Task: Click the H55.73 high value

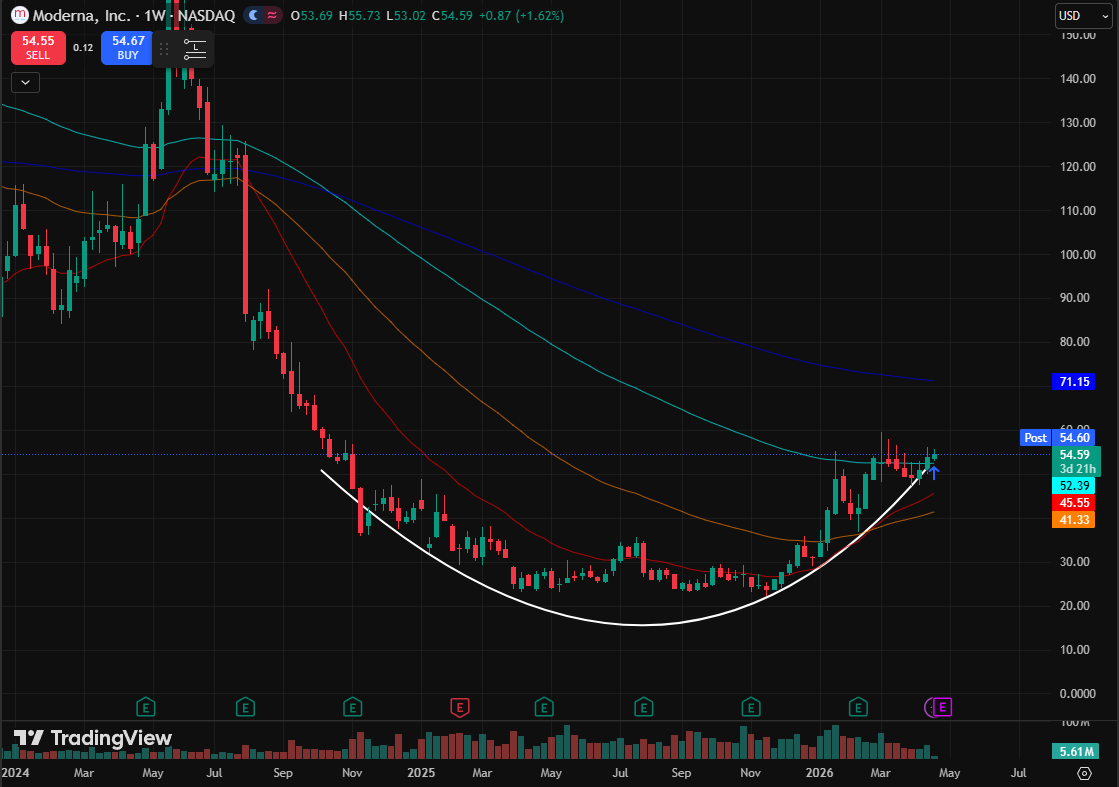Action: [x=359, y=16]
